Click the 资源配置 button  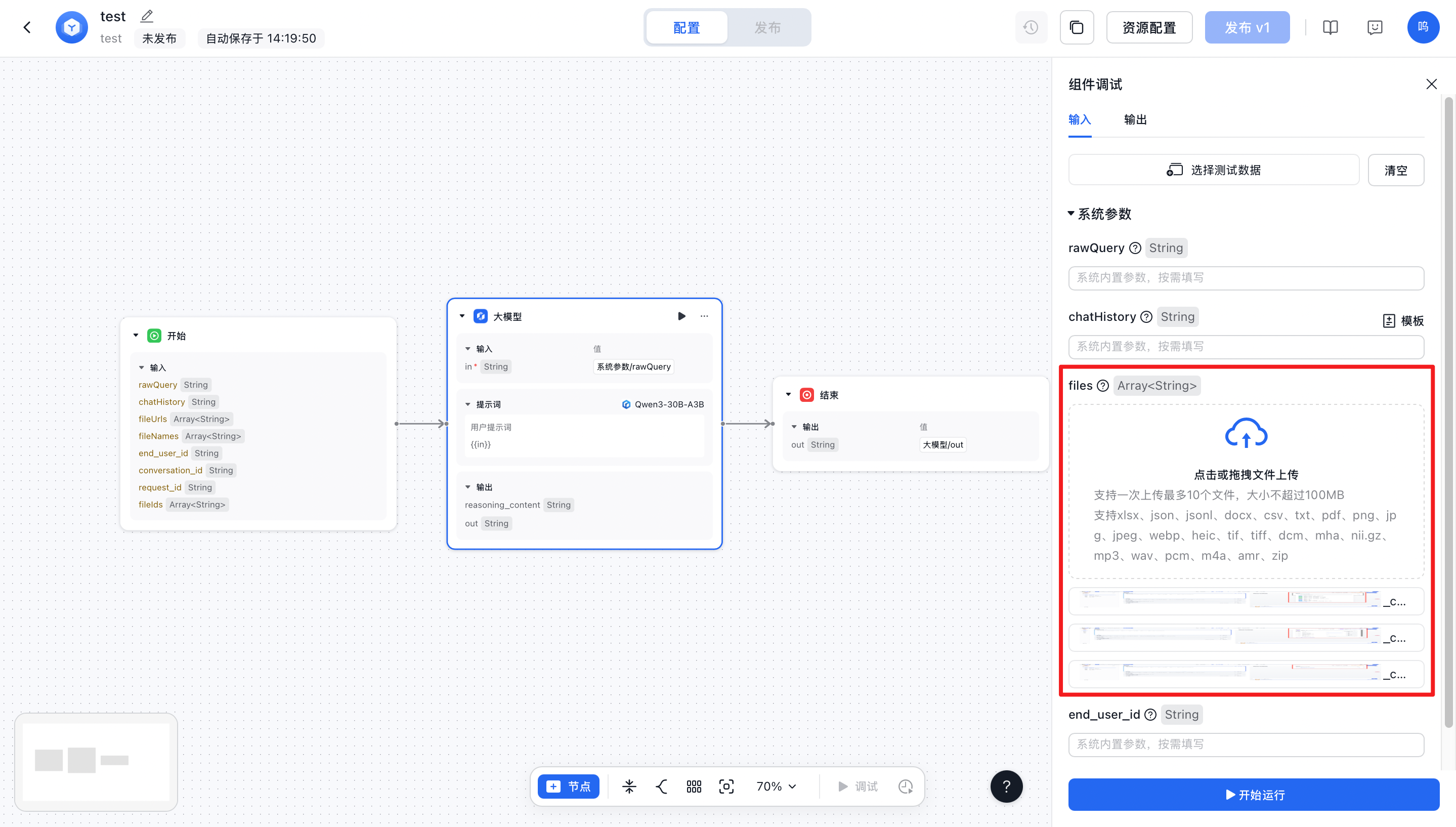click(1149, 27)
